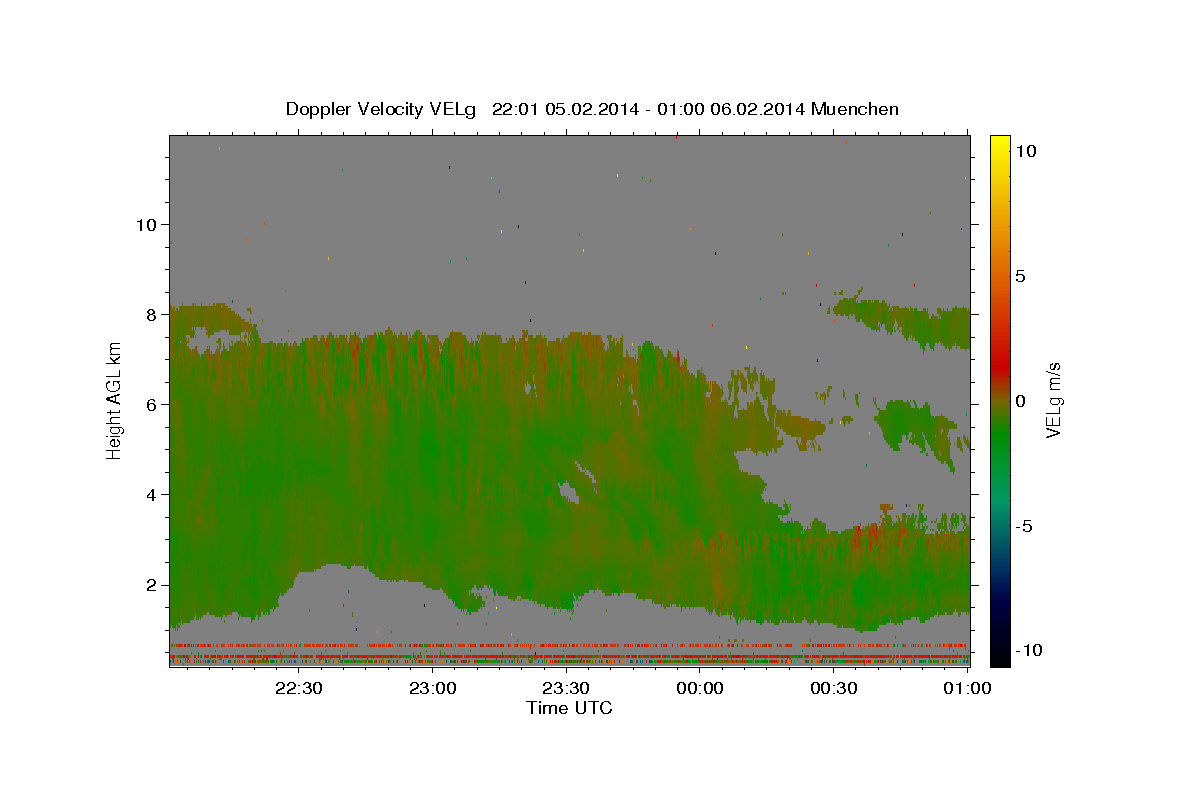This screenshot has width=1200, height=800.
Task: Click the colorbar value 10 label
Action: [x=1025, y=150]
